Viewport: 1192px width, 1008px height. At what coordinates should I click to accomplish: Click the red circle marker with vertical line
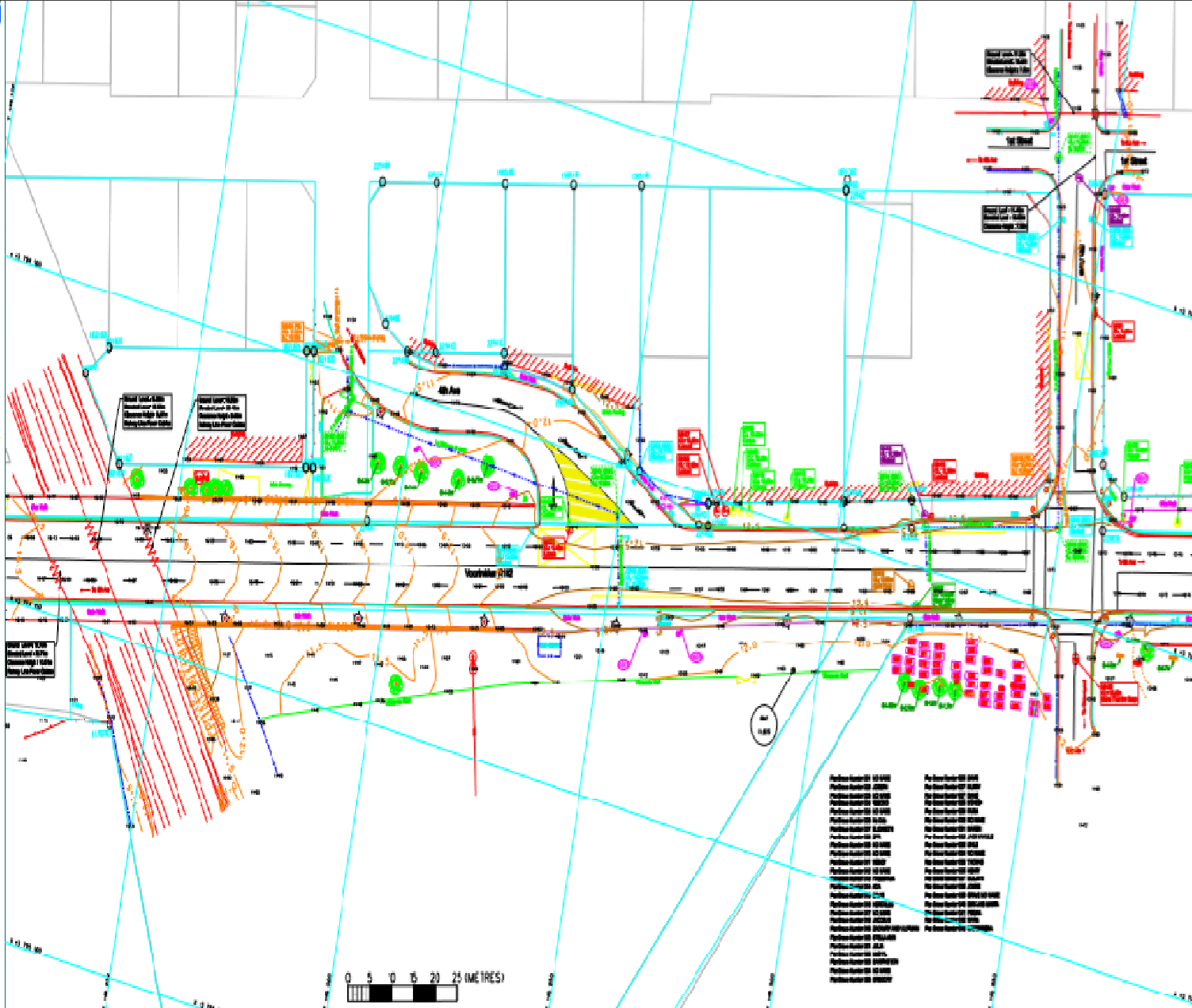coord(474,656)
